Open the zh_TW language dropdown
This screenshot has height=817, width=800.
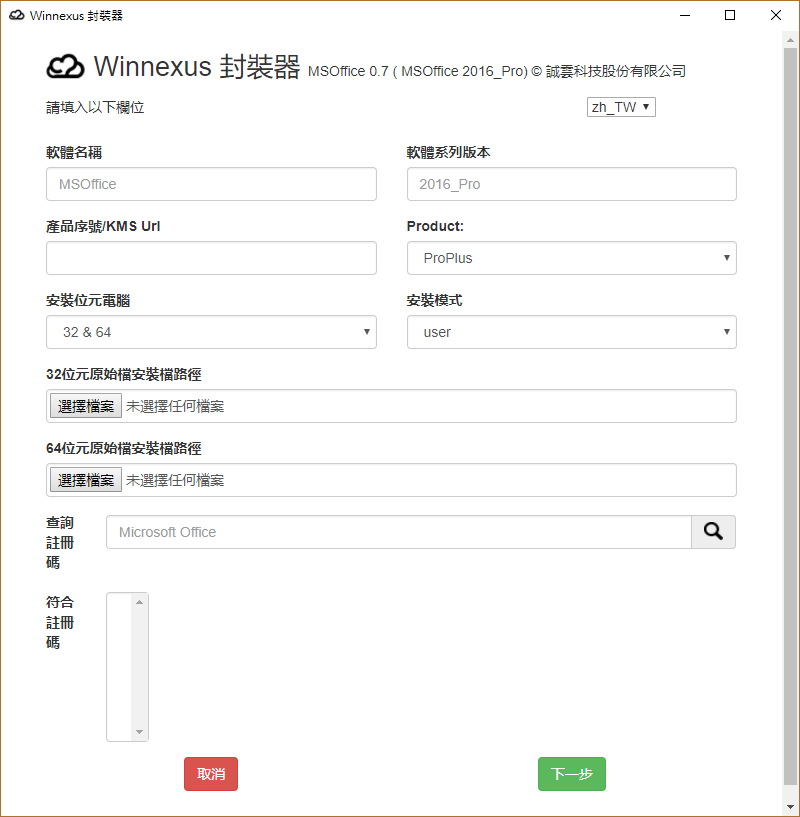(x=621, y=107)
